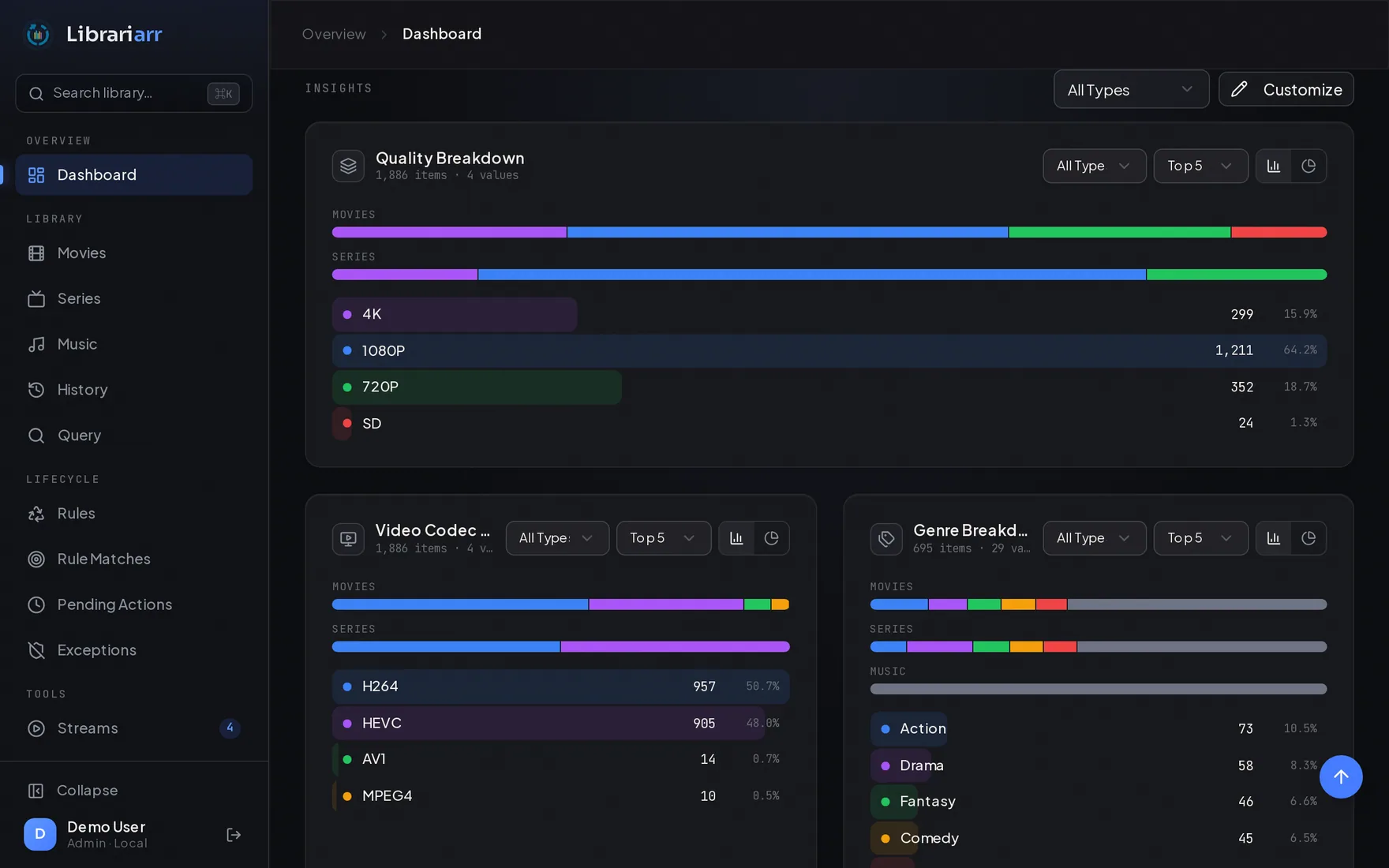
Task: Open the Rule Matches page
Action: (x=134, y=559)
